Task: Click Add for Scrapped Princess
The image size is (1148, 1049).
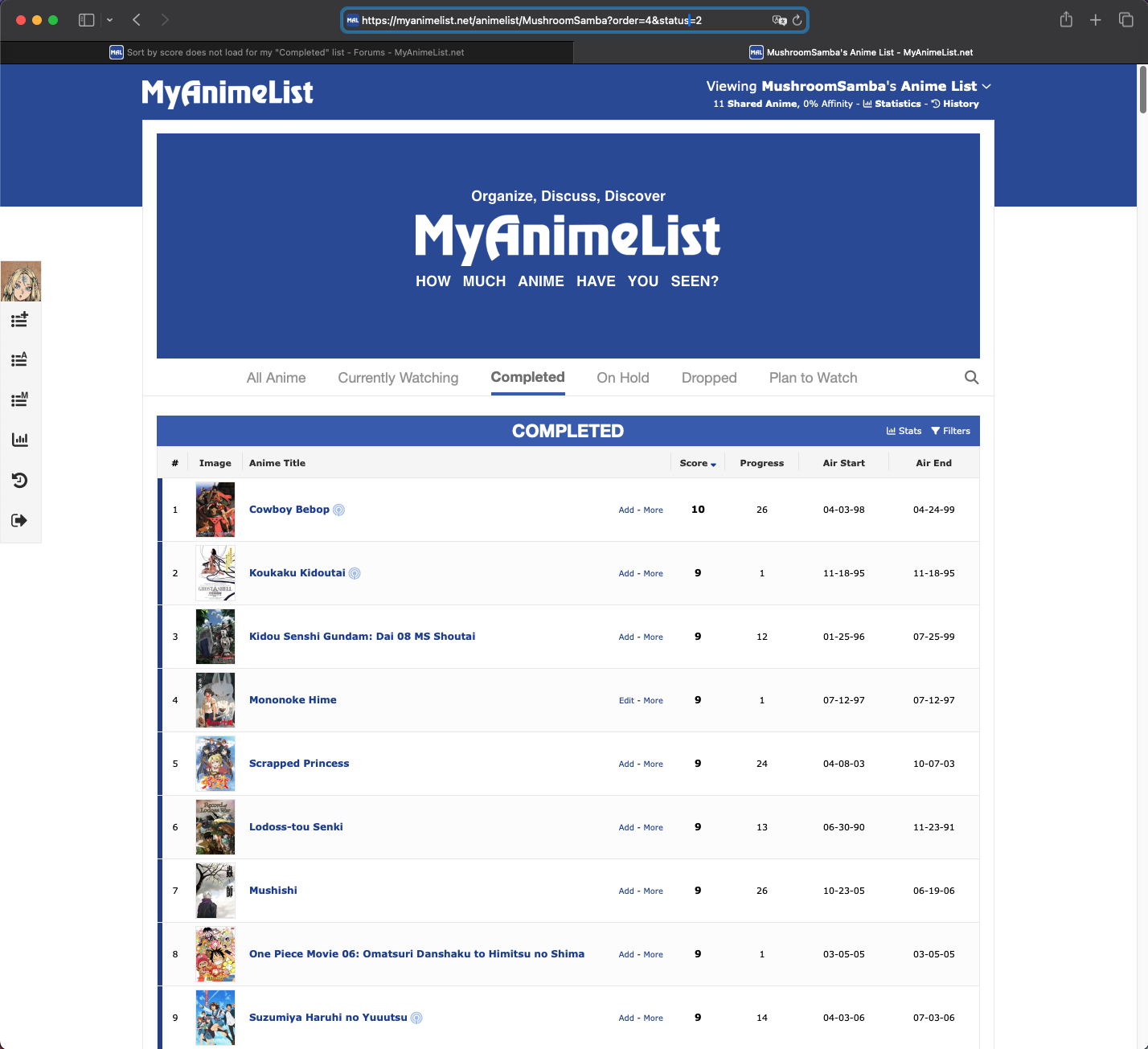Action: (x=626, y=764)
